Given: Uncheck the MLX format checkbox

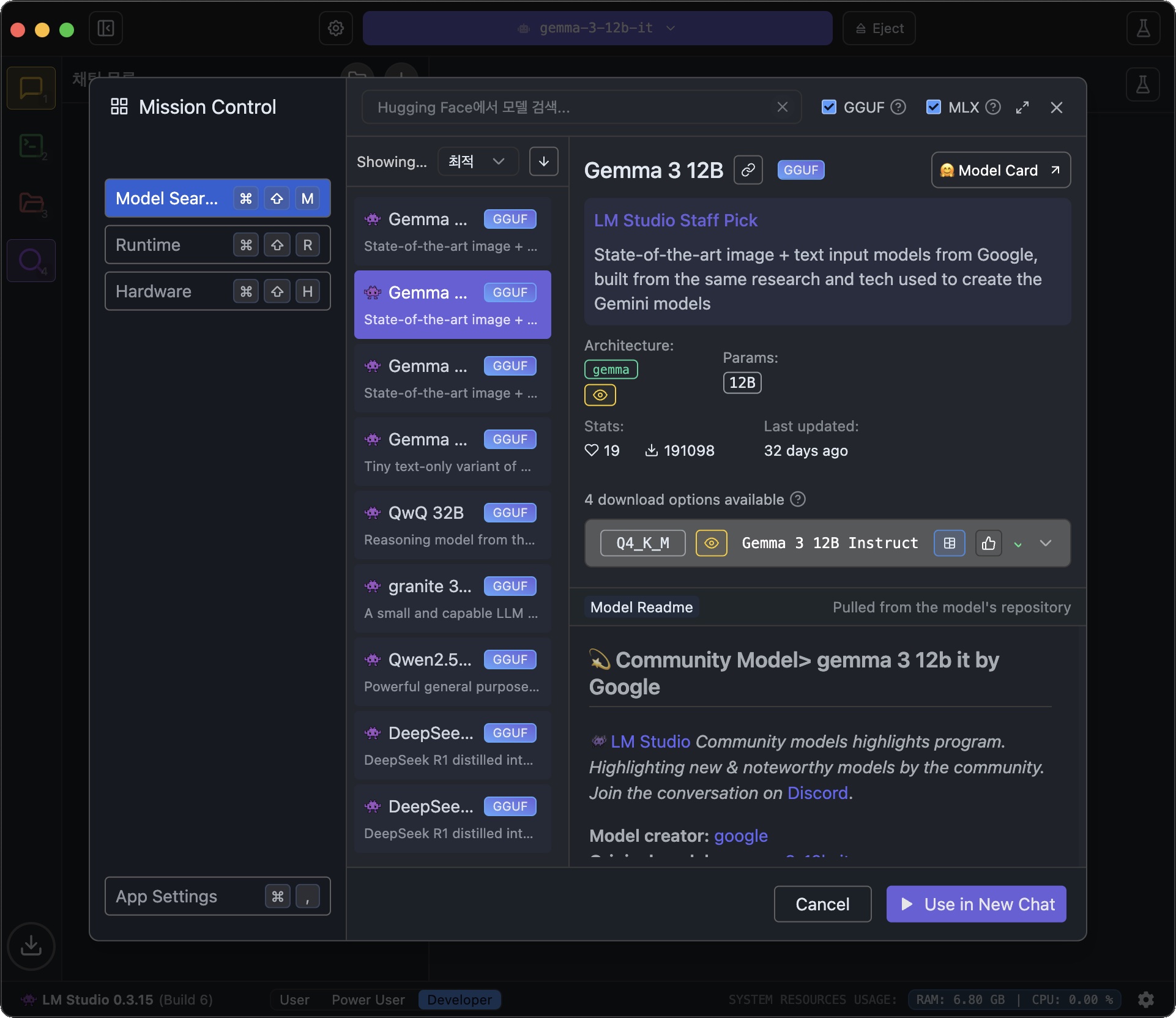Looking at the screenshot, I should pyautogui.click(x=934, y=107).
